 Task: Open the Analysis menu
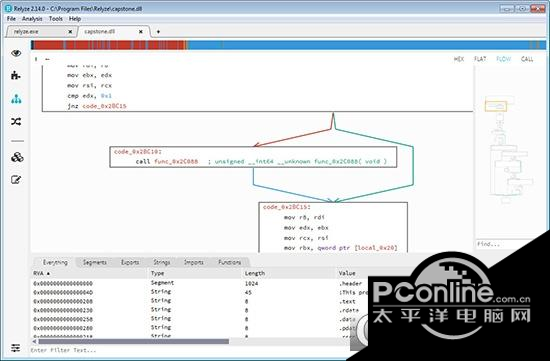tap(32, 19)
